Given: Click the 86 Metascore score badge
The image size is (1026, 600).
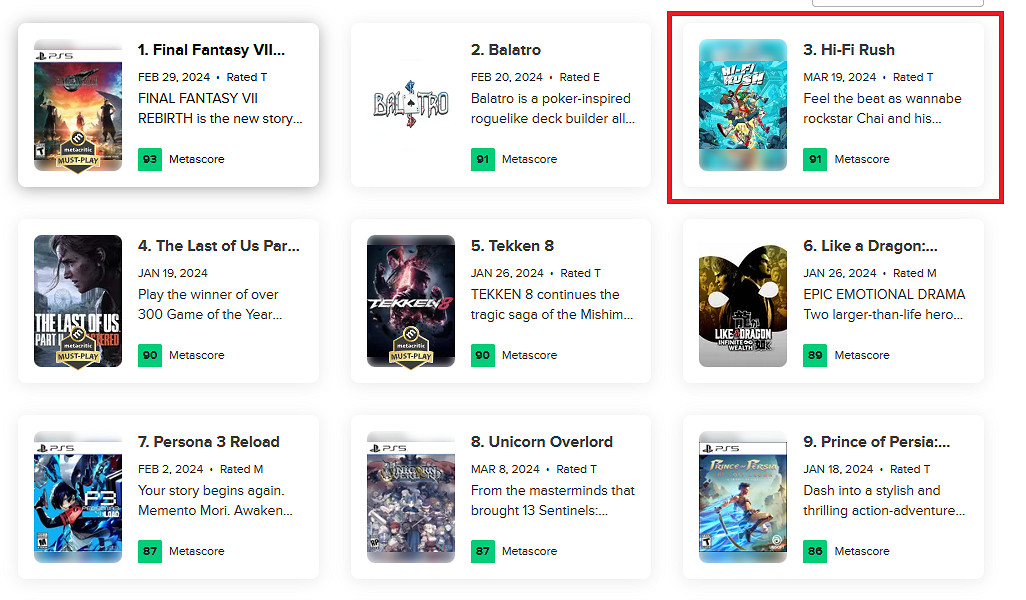Looking at the screenshot, I should 815,551.
